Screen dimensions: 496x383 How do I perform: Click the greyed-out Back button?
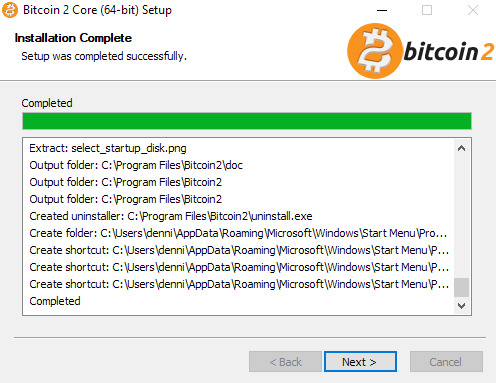(x=285, y=362)
